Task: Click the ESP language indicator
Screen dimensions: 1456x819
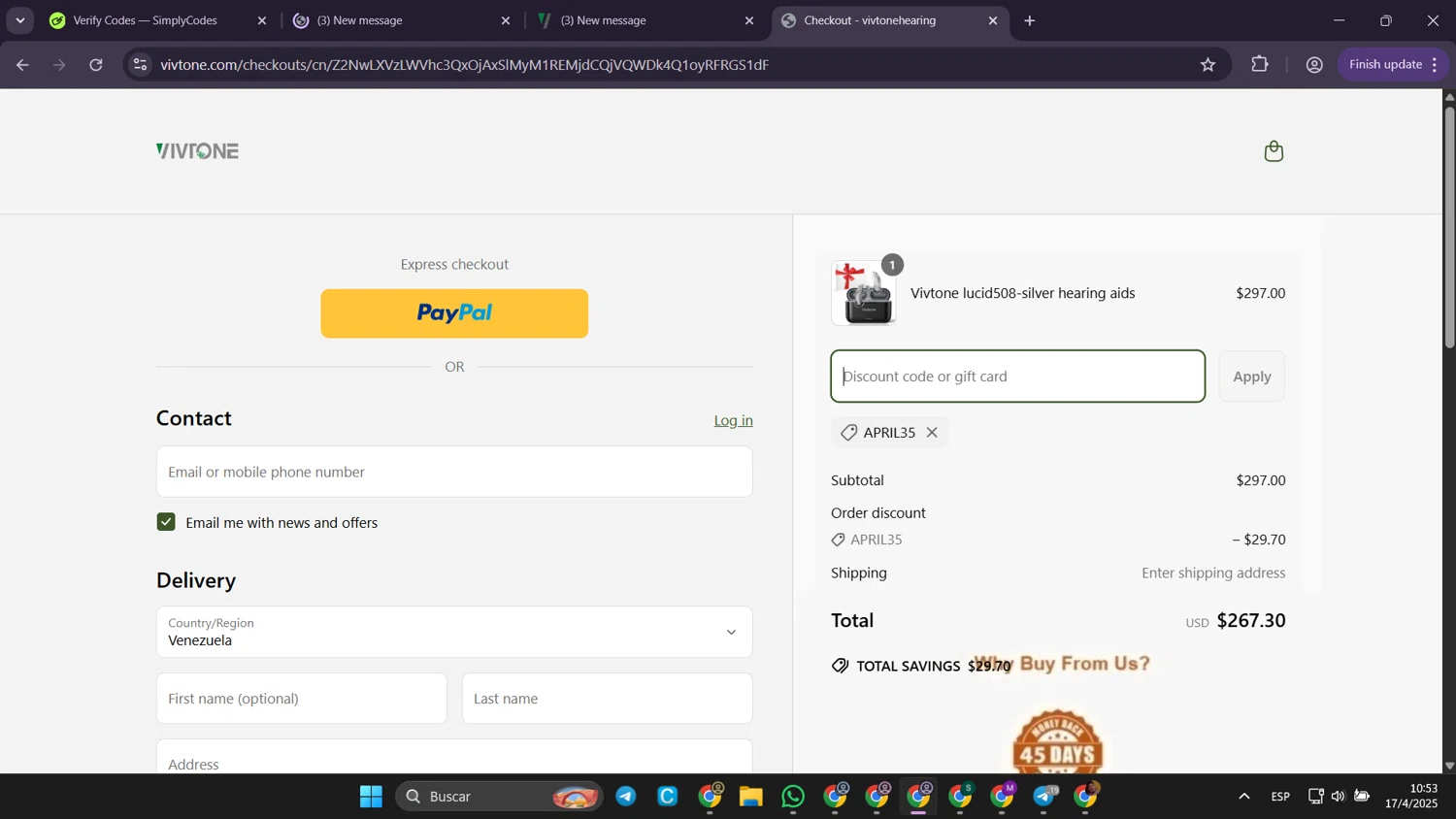Action: pos(1280,797)
